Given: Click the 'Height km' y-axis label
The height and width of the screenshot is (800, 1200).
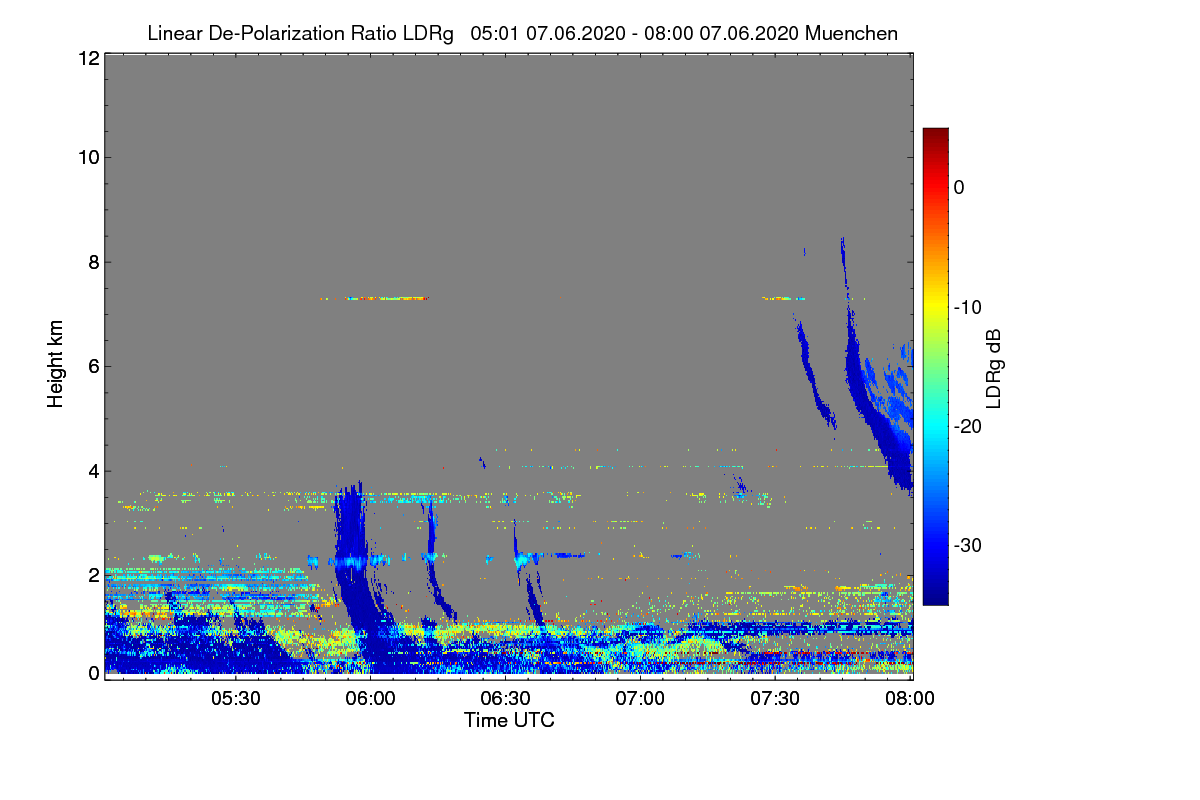Looking at the screenshot, I should [56, 365].
